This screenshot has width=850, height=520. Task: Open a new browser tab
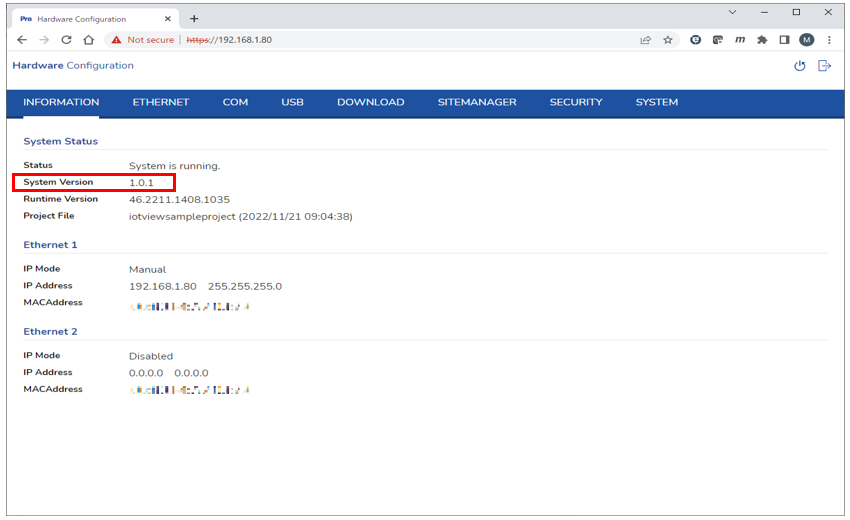(194, 18)
